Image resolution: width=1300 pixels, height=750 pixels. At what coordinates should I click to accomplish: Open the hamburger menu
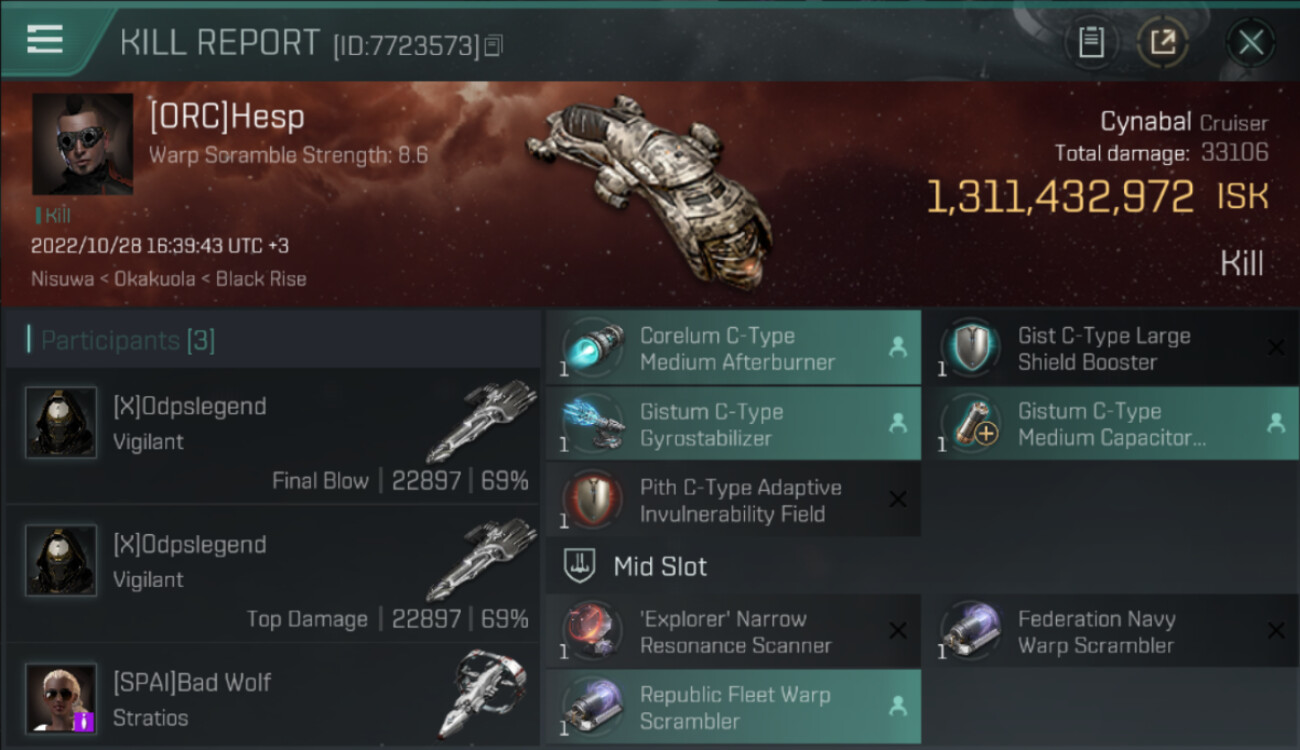tap(45, 40)
